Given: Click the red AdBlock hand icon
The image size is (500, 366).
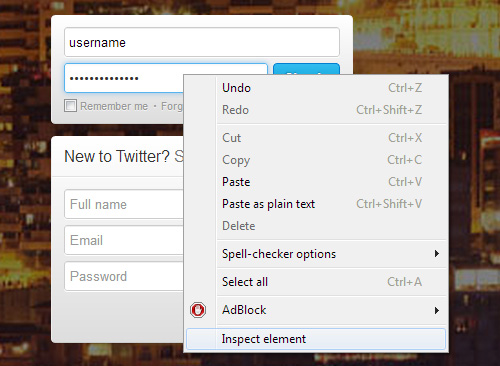Looking at the screenshot, I should 198,310.
